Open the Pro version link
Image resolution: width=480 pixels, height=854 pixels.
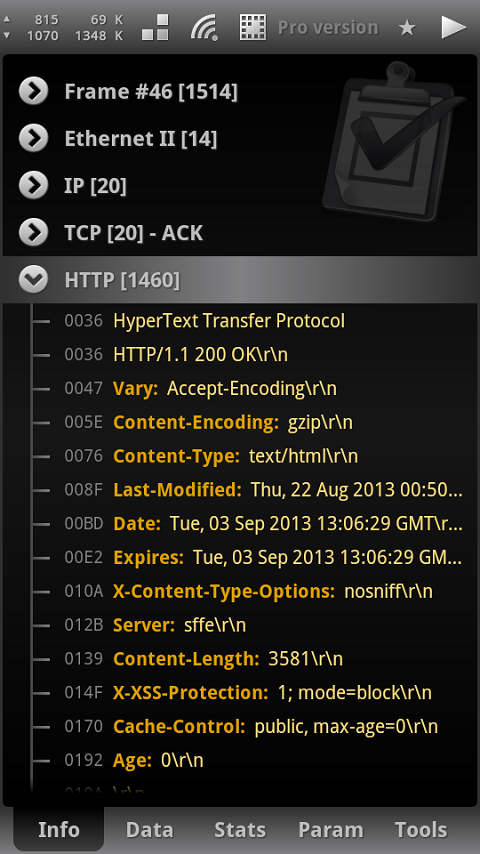pyautogui.click(x=327, y=27)
